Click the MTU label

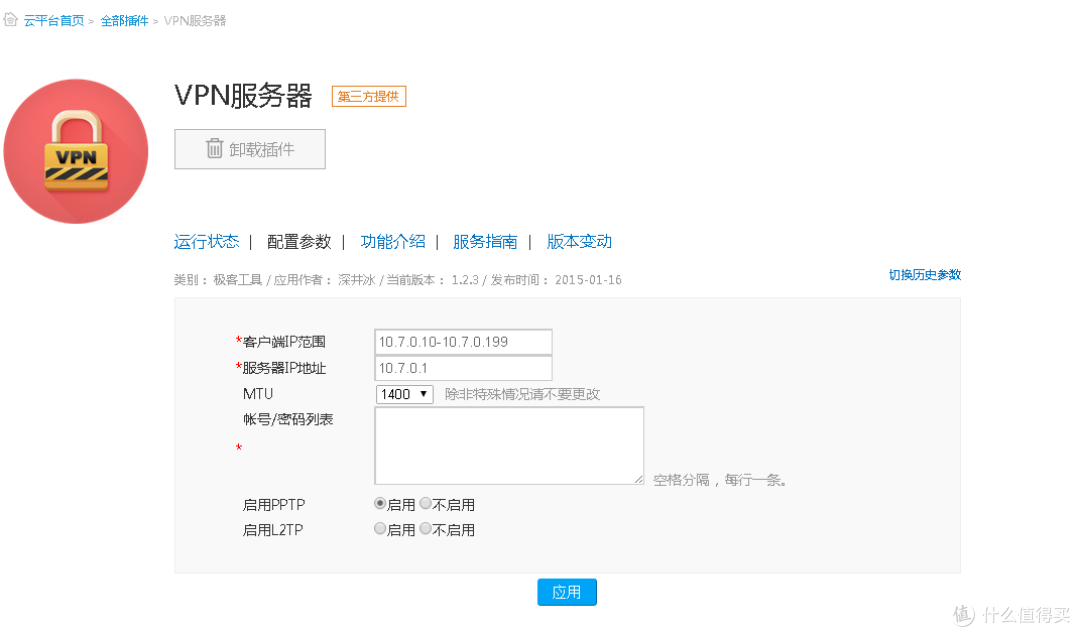coord(258,394)
